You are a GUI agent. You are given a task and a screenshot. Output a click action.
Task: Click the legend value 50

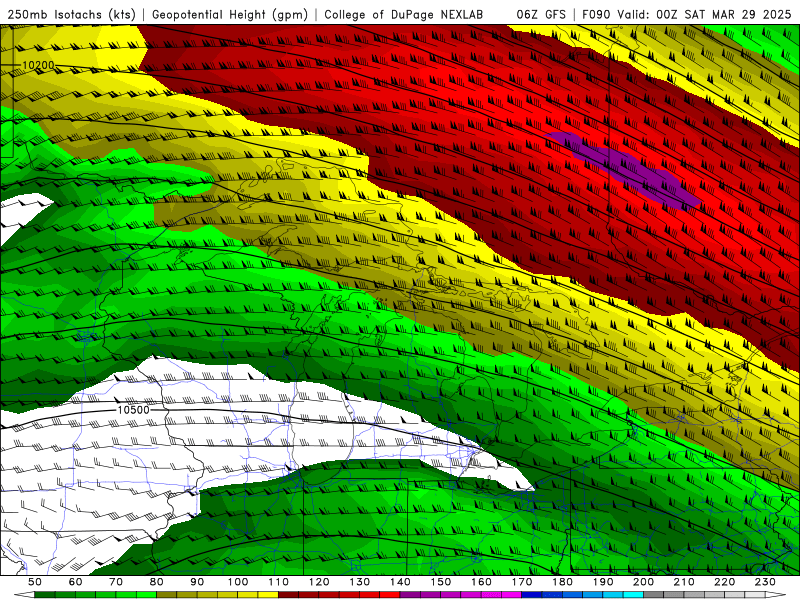[x=35, y=582]
